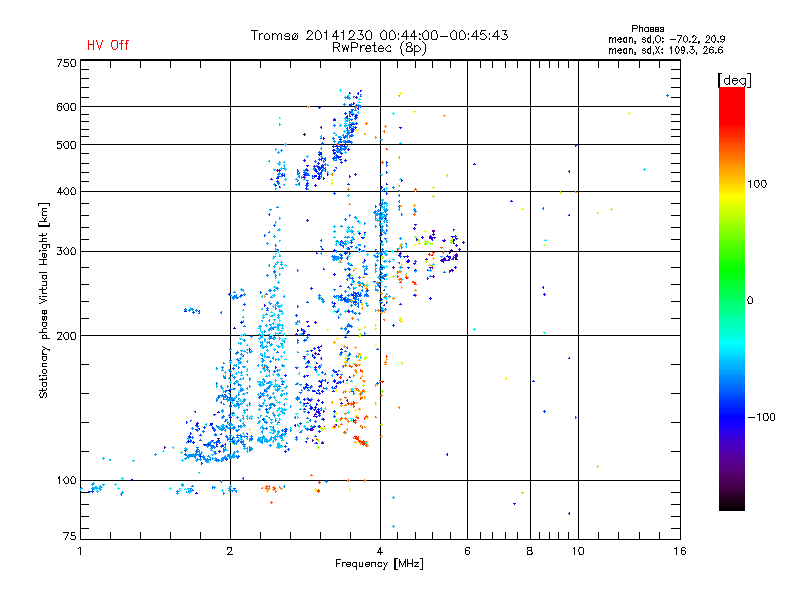
Task: Click the x-axis tick '8'
Action: pos(530,551)
